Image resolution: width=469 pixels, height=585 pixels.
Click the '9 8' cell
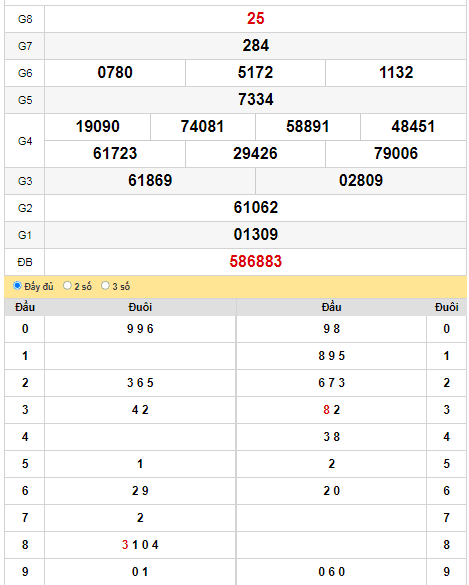331,329
